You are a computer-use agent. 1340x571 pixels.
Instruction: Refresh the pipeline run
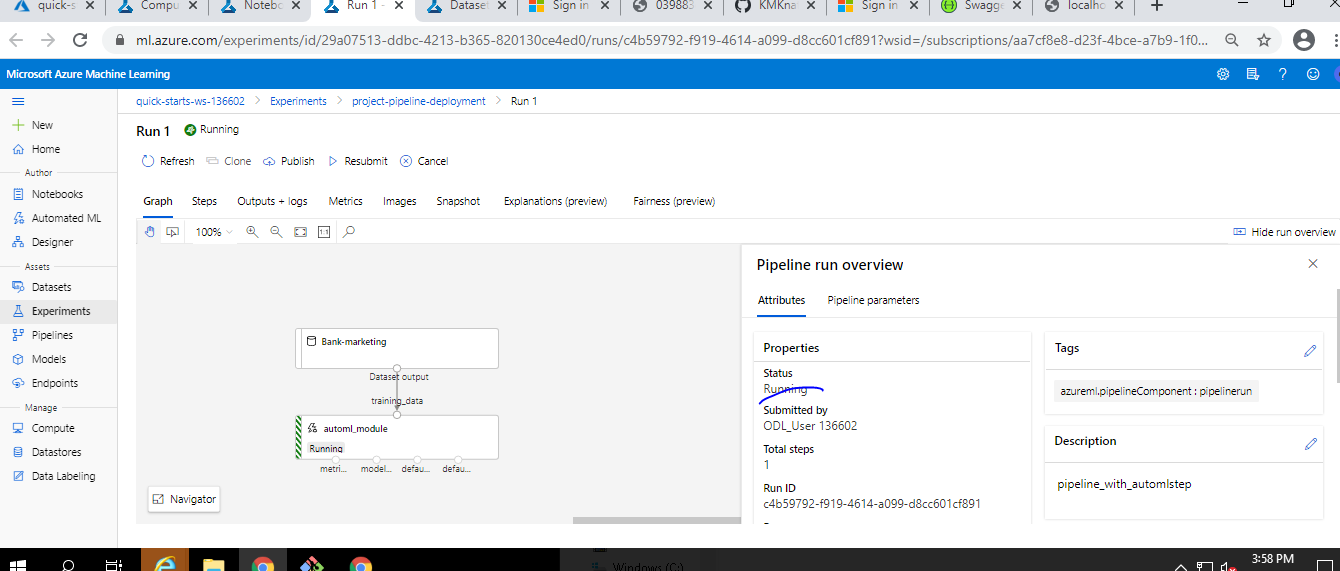[168, 161]
